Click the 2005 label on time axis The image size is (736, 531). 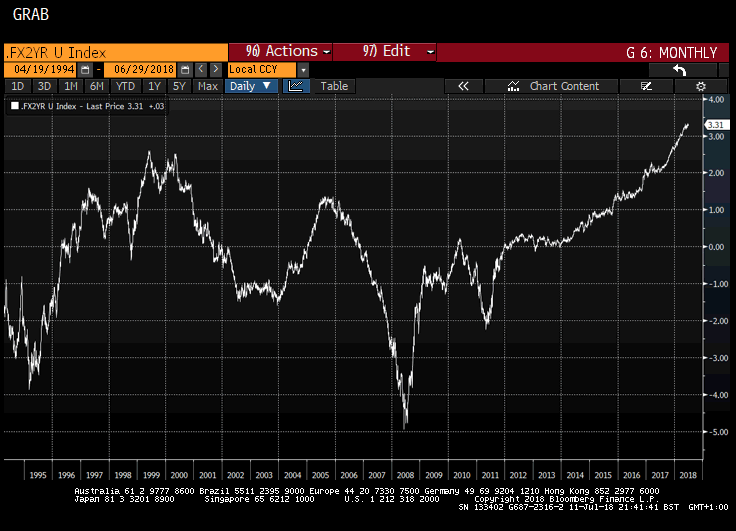pos(321,475)
